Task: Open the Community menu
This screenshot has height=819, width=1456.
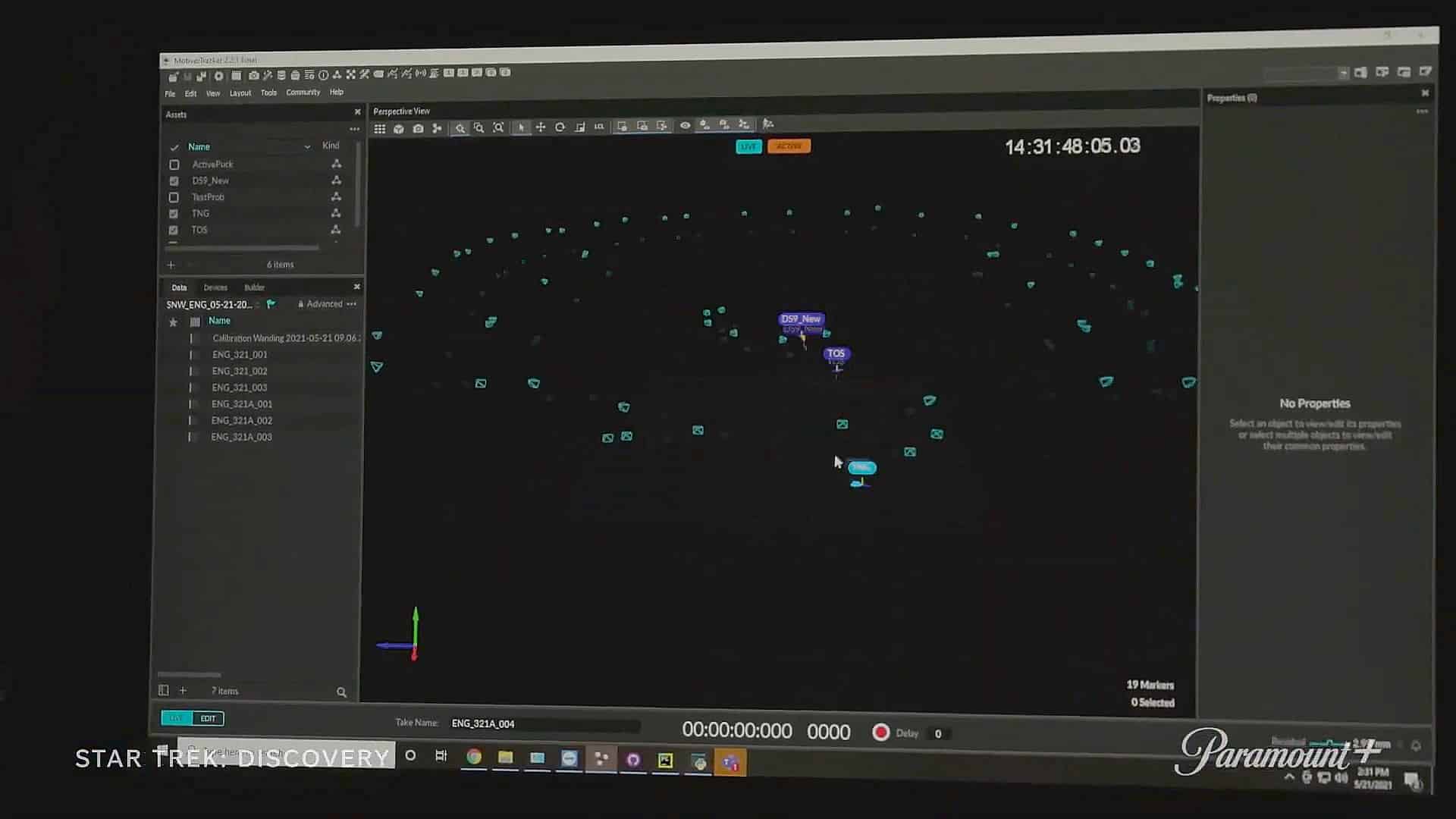Action: (x=302, y=92)
